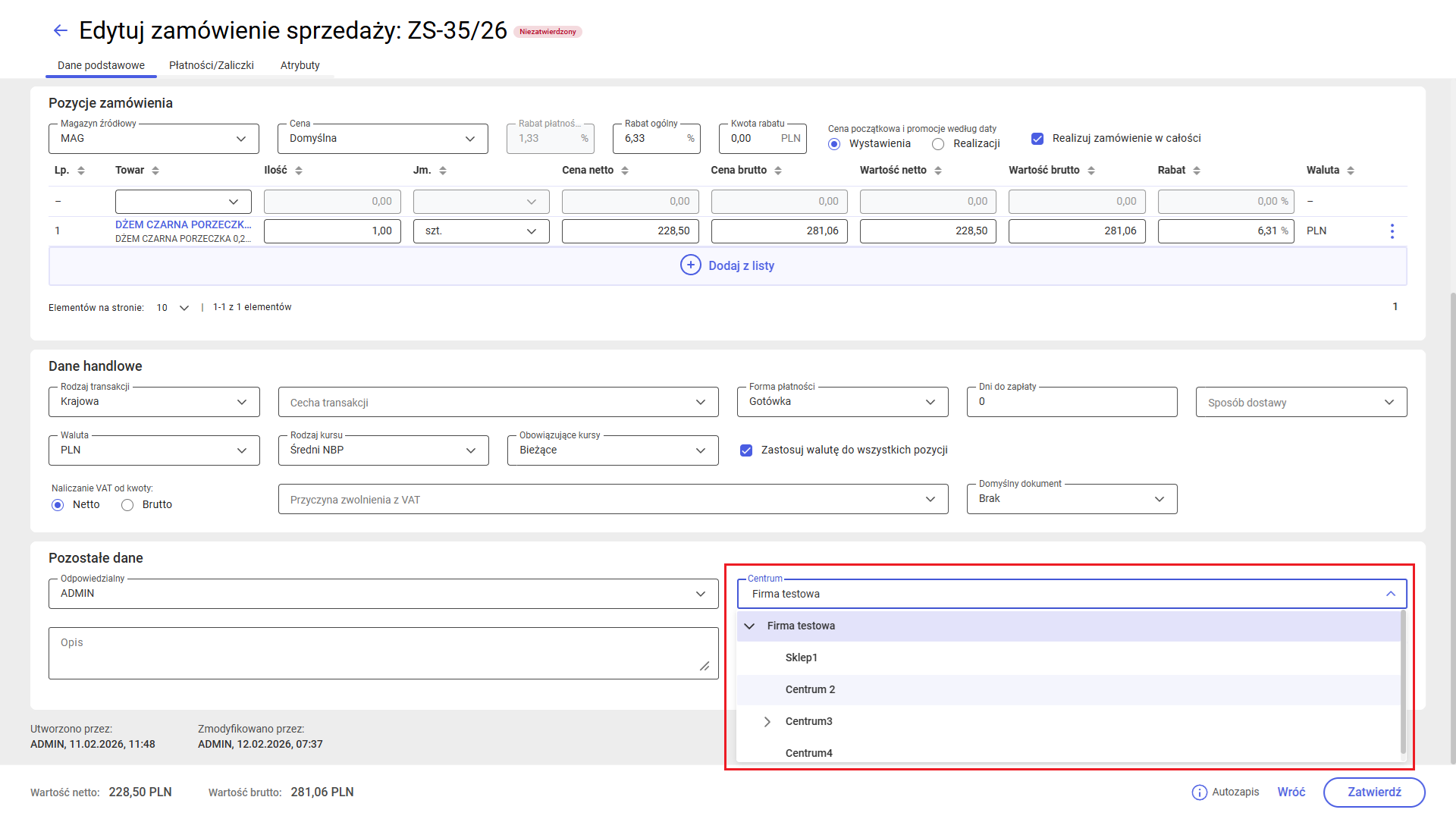
Task: Click the Autozapis info icon
Action: pyautogui.click(x=1199, y=792)
